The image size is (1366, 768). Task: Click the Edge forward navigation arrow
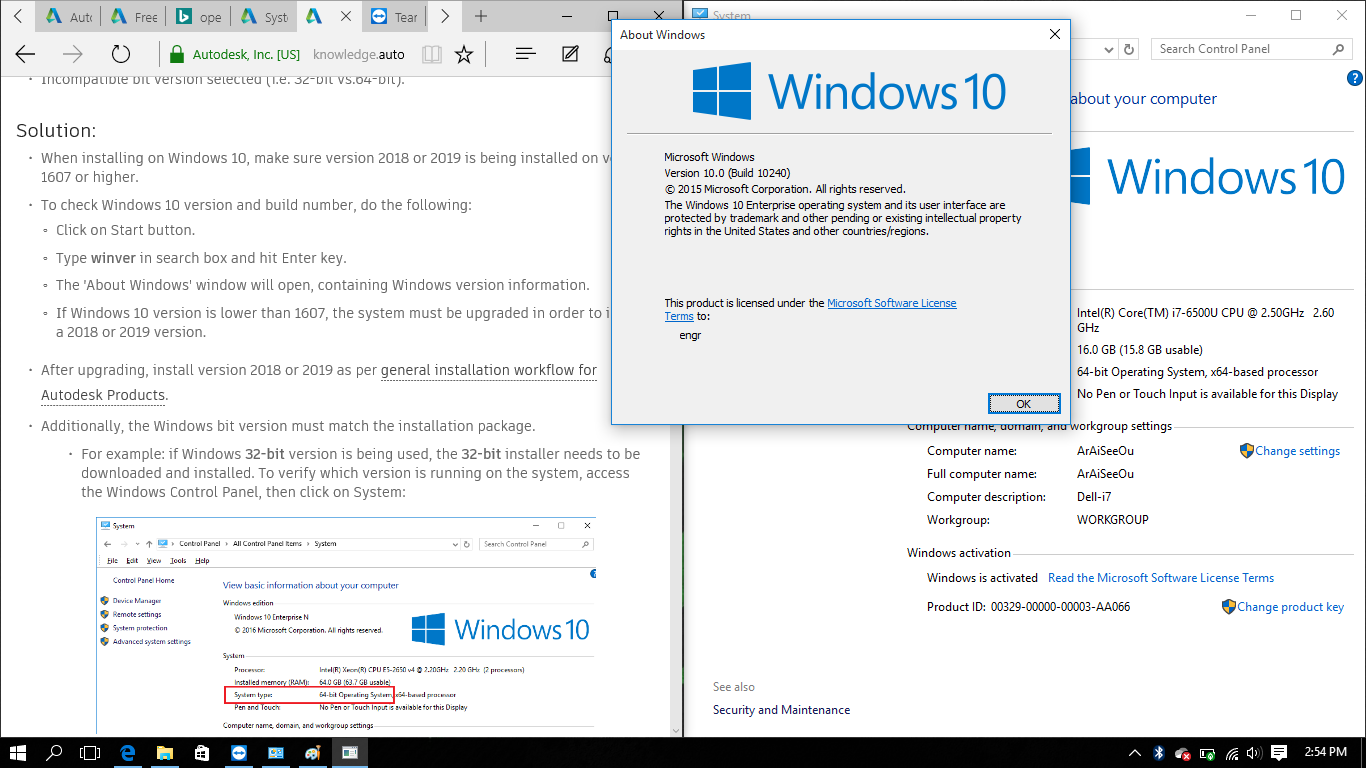click(x=73, y=54)
